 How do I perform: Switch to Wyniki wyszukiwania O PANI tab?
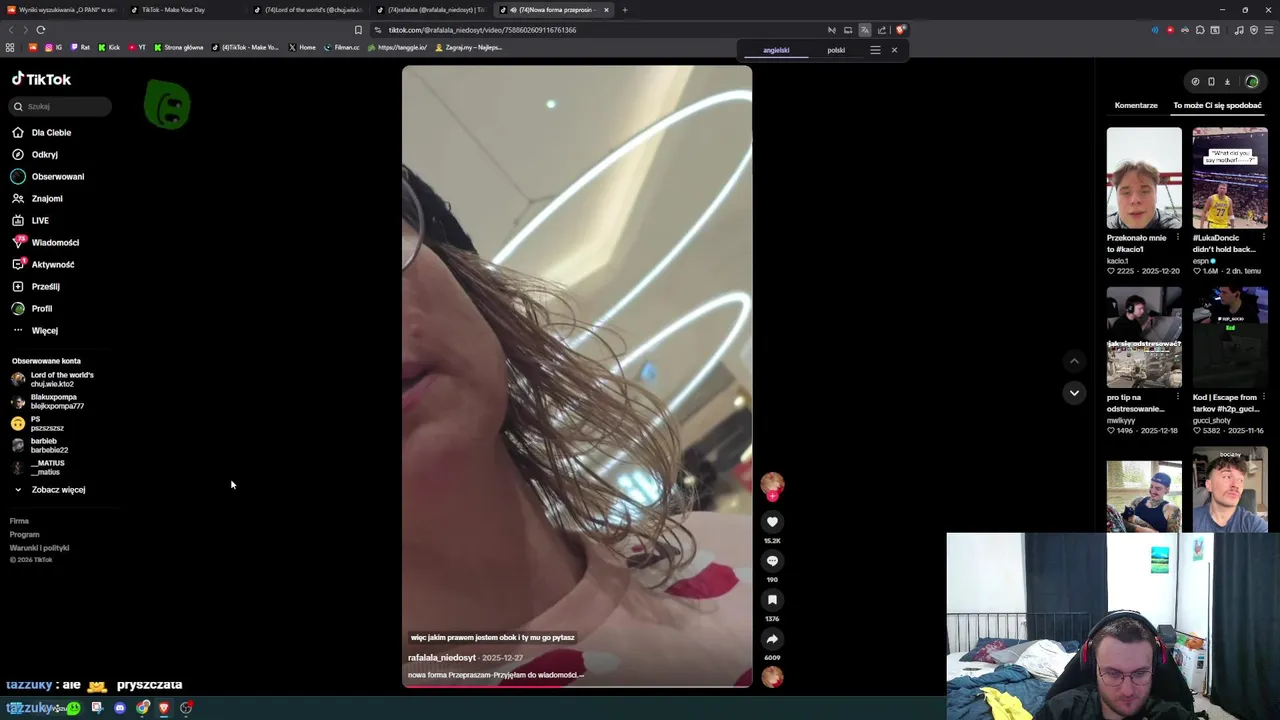click(62, 10)
